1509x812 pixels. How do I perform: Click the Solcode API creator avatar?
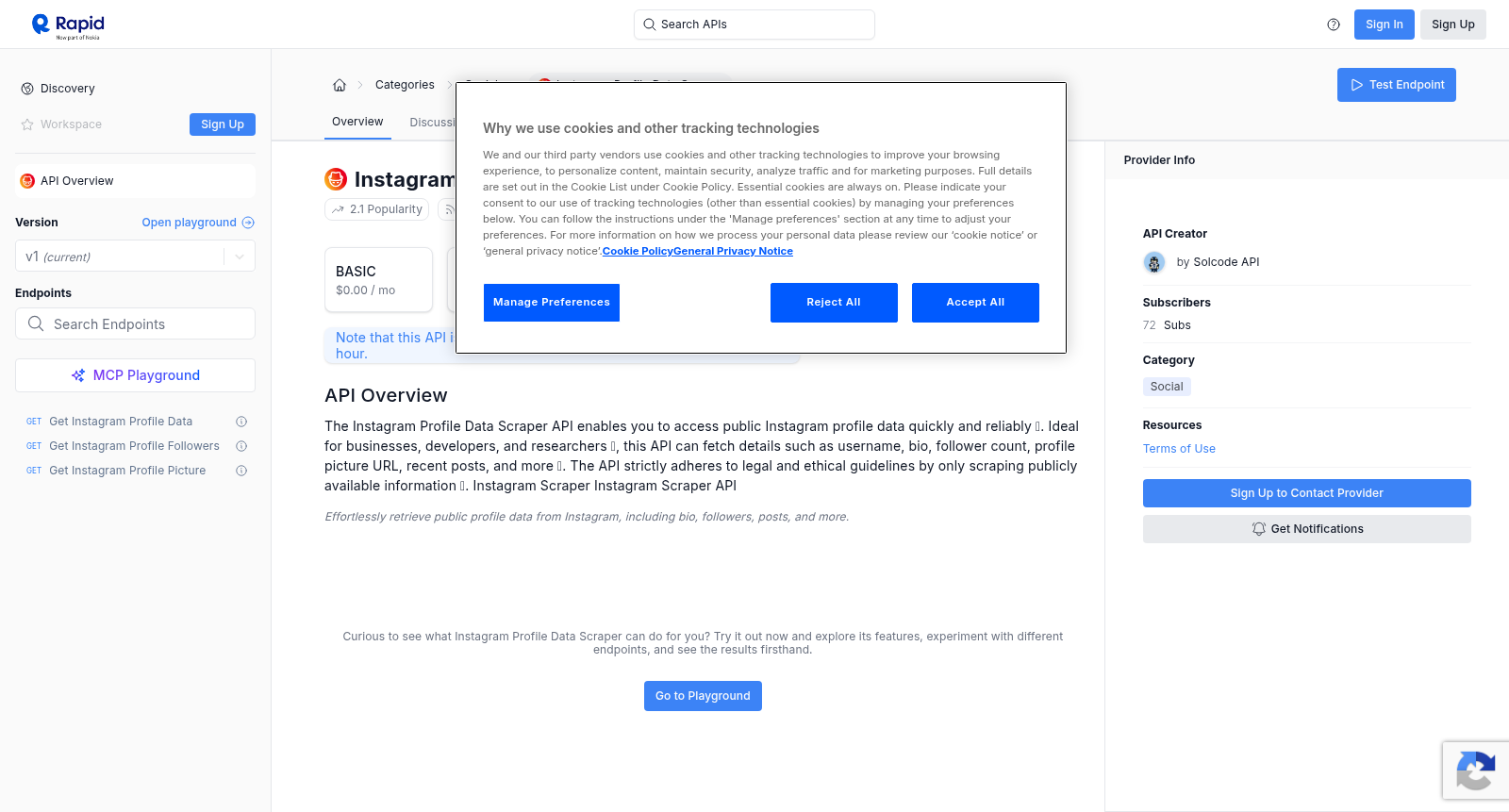coord(1154,262)
